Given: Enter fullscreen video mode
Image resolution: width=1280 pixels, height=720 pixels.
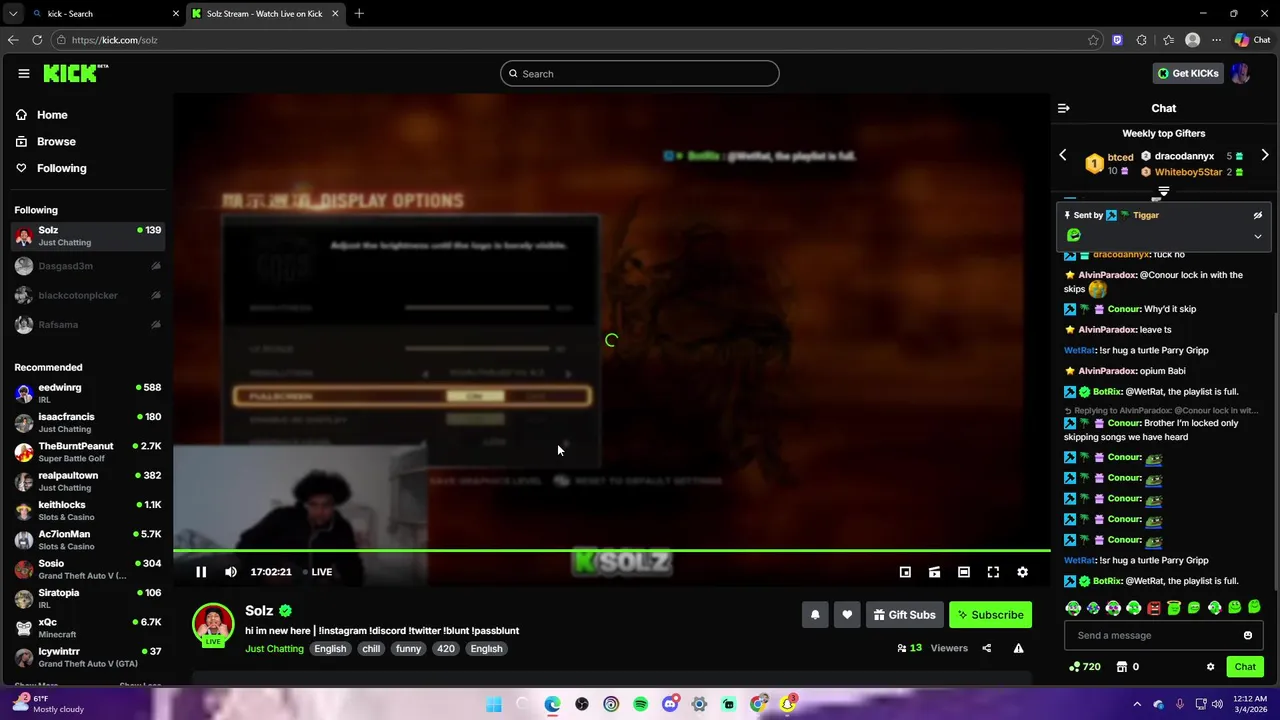Looking at the screenshot, I should [993, 572].
